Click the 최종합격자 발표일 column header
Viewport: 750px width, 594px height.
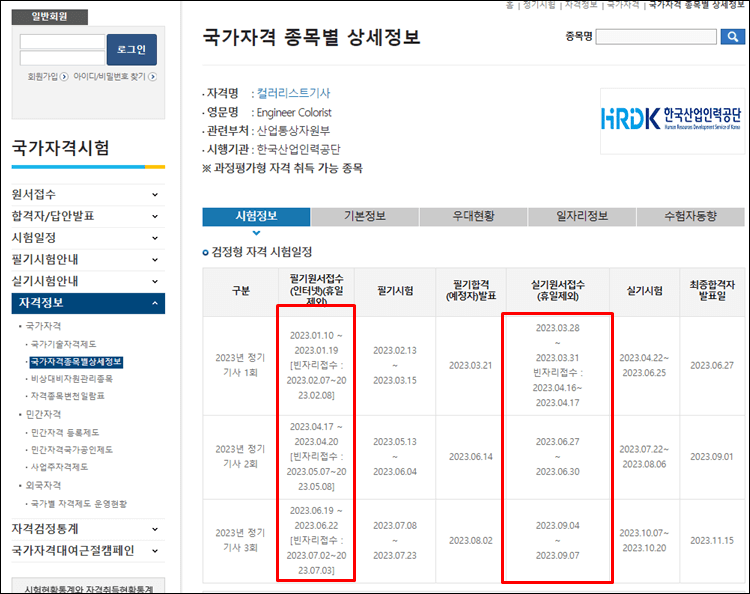click(712, 291)
